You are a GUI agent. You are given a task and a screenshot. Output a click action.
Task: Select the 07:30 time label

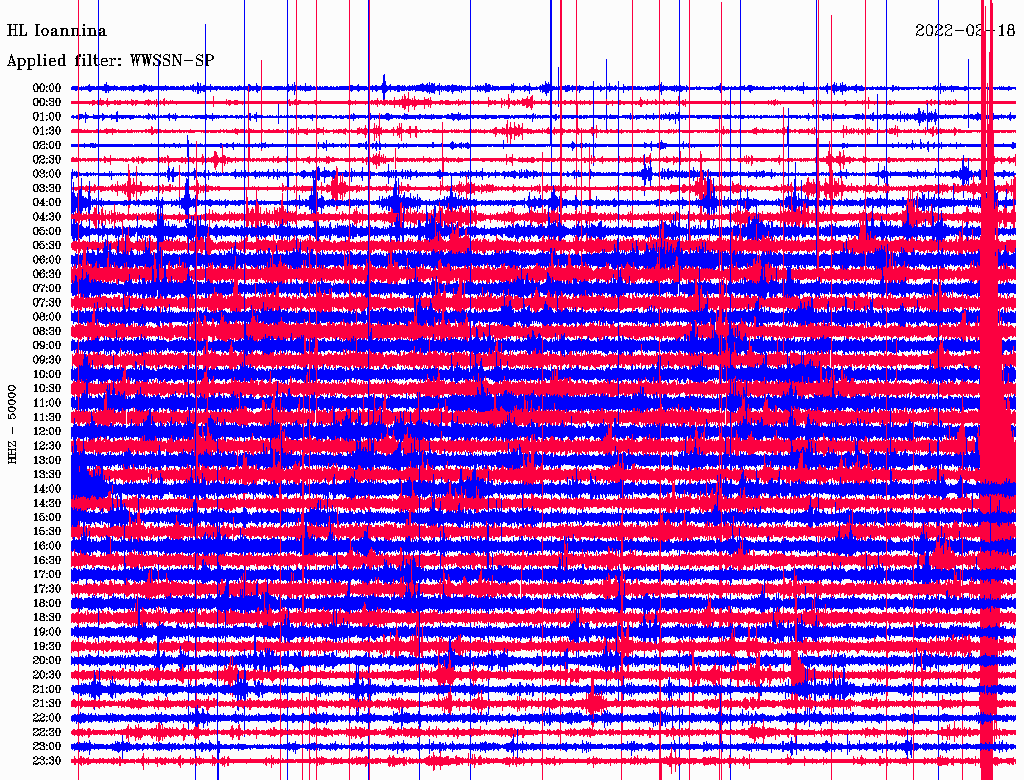(x=47, y=302)
